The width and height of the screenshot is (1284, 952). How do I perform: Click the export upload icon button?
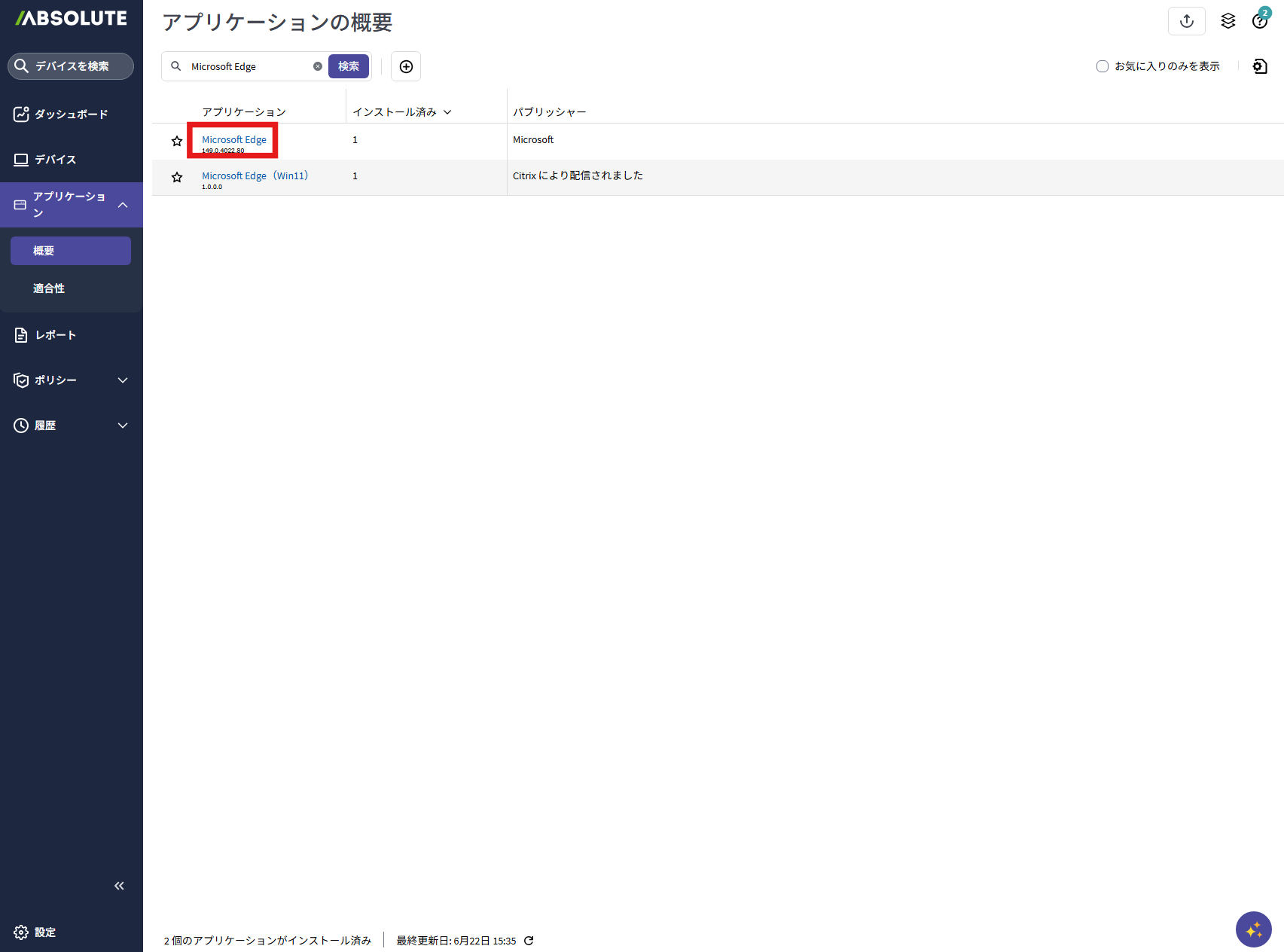point(1187,21)
